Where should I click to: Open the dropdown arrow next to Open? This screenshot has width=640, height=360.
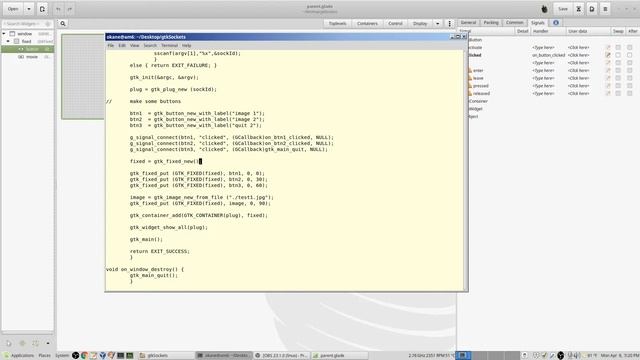(29, 9)
